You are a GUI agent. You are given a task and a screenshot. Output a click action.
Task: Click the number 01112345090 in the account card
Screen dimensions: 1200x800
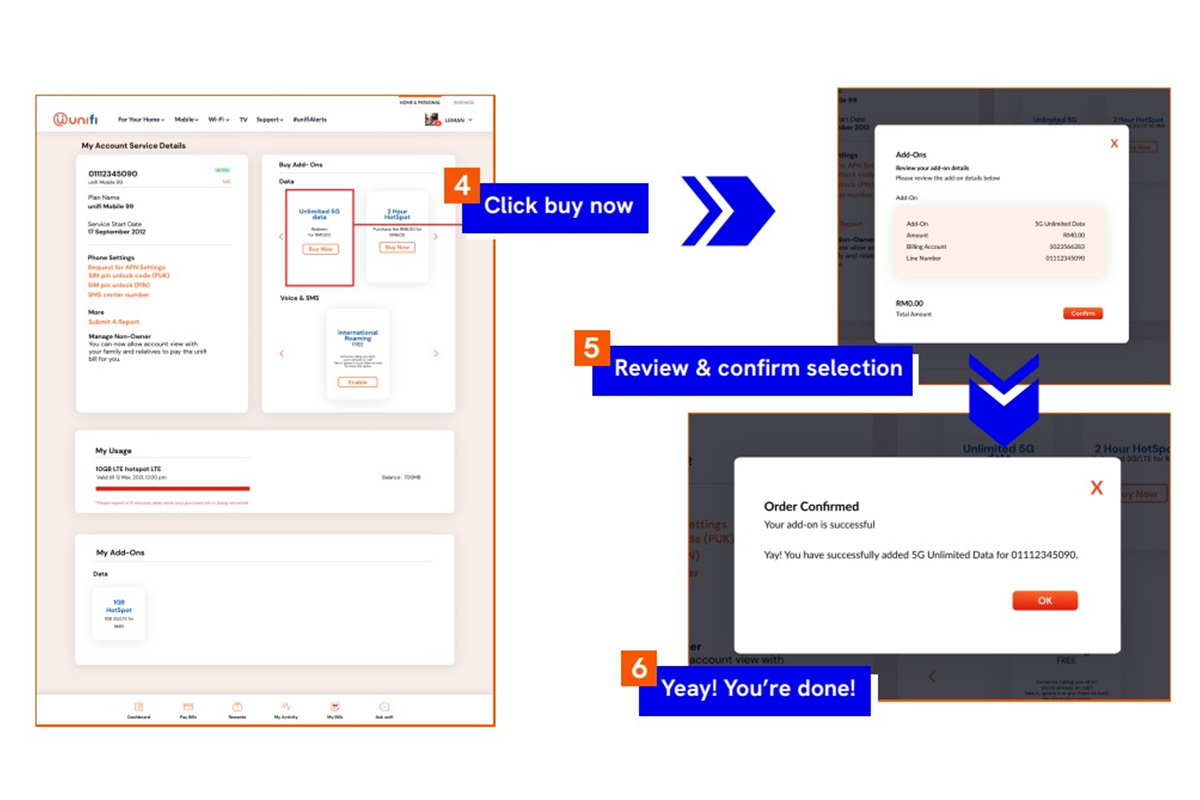coord(113,173)
